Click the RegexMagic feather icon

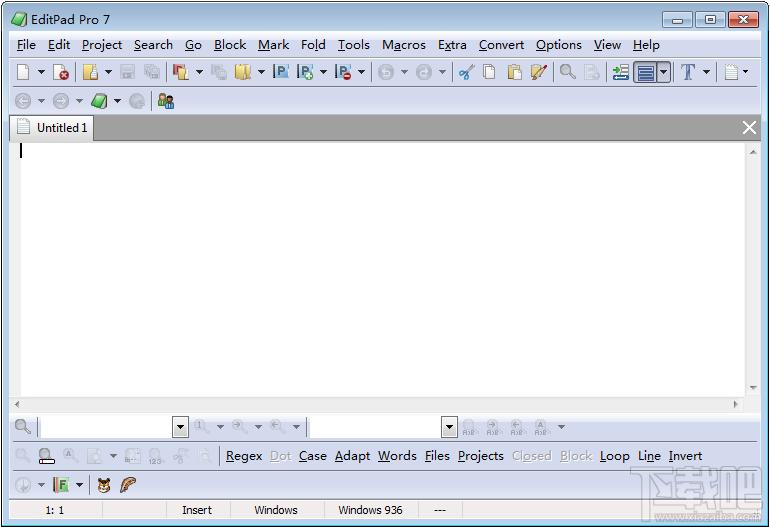pos(128,485)
